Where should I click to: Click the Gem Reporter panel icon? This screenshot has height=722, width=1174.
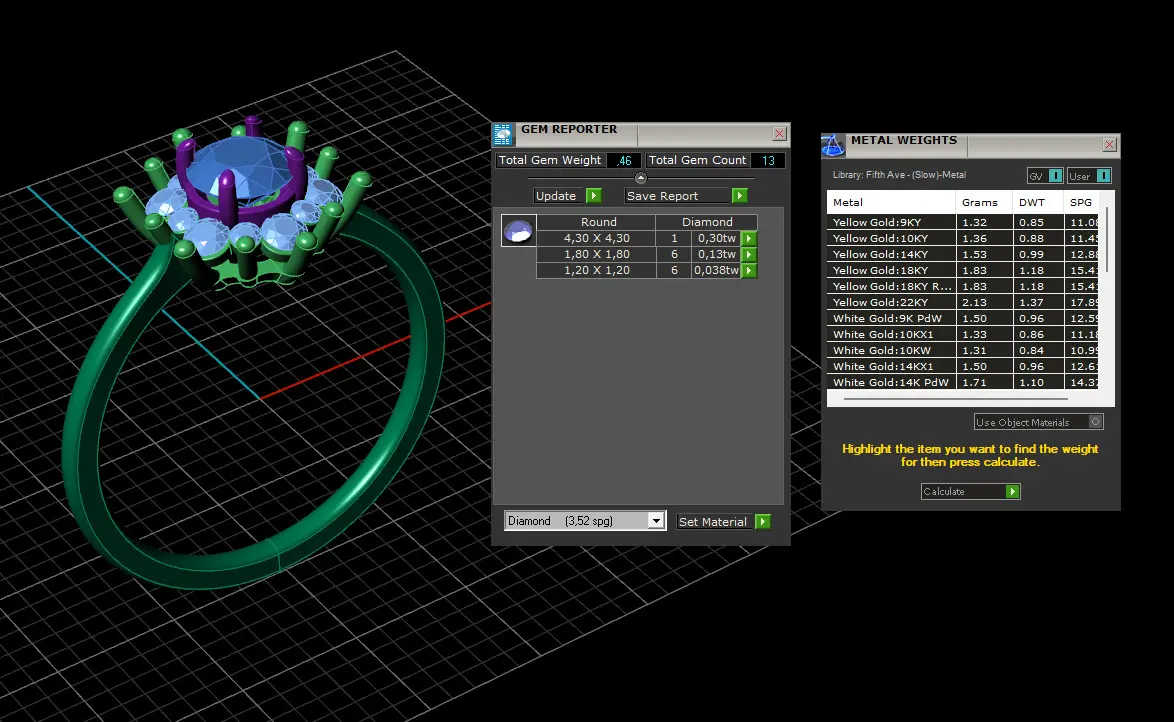pos(502,135)
